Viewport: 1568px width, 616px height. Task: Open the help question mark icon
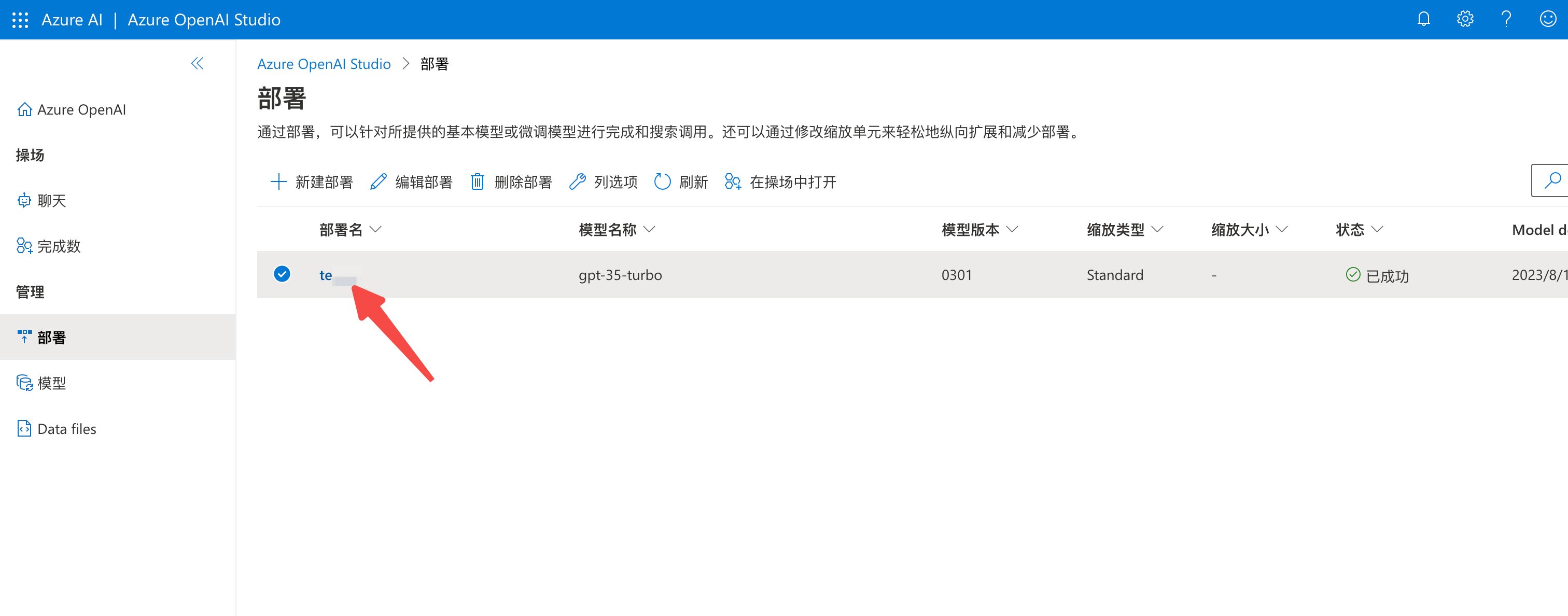[x=1506, y=20]
